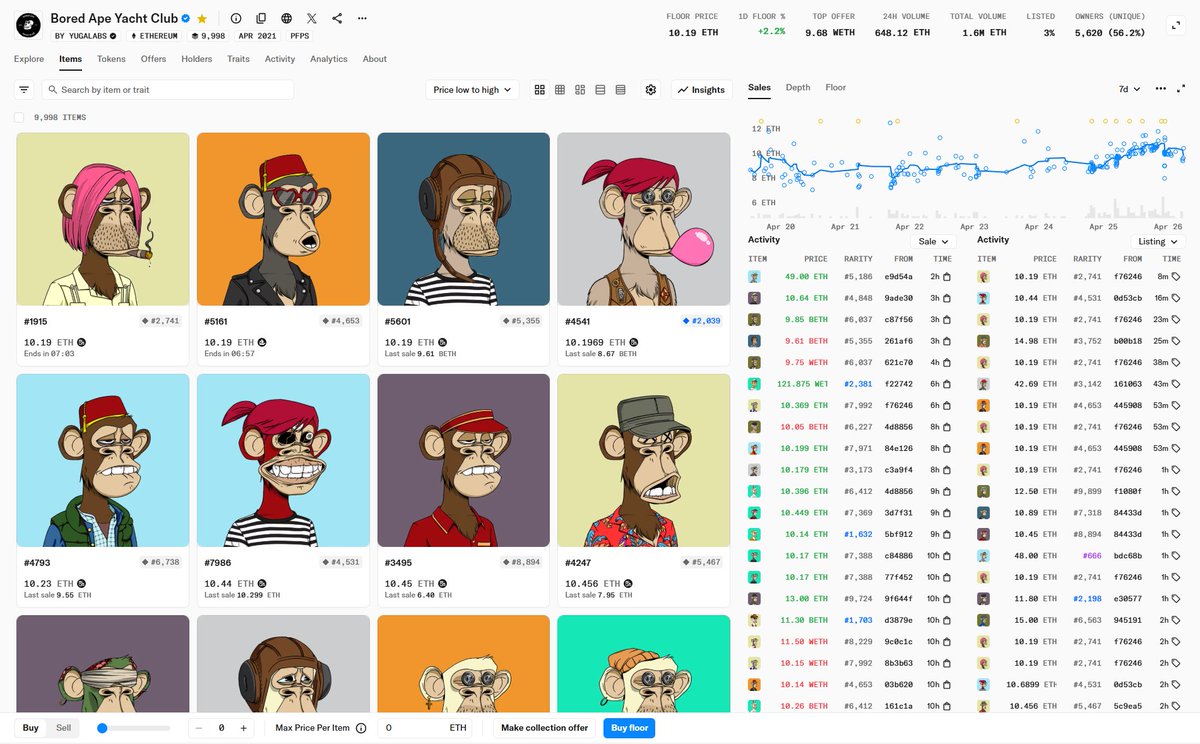Increase item quantity with plus button

(243, 728)
